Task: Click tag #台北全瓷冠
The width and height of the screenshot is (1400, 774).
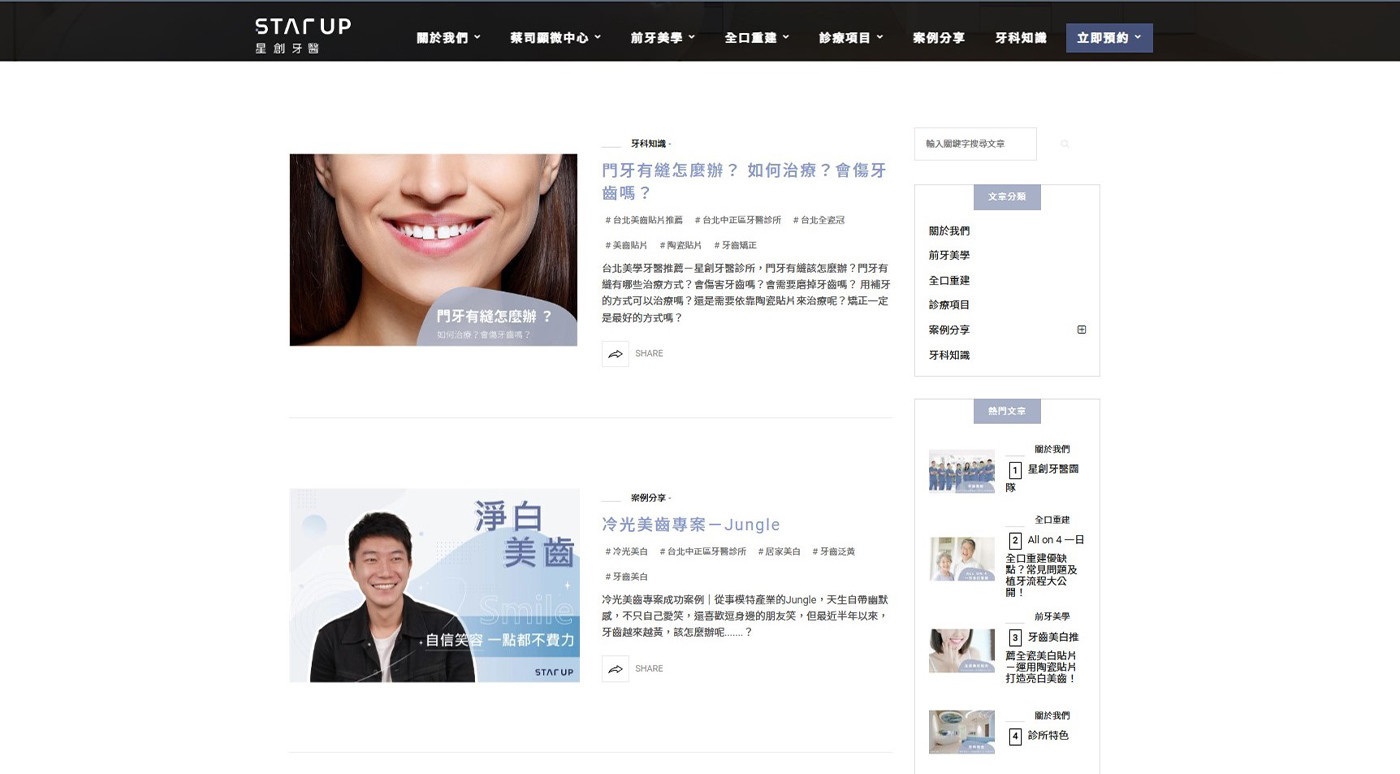Action: click(819, 220)
